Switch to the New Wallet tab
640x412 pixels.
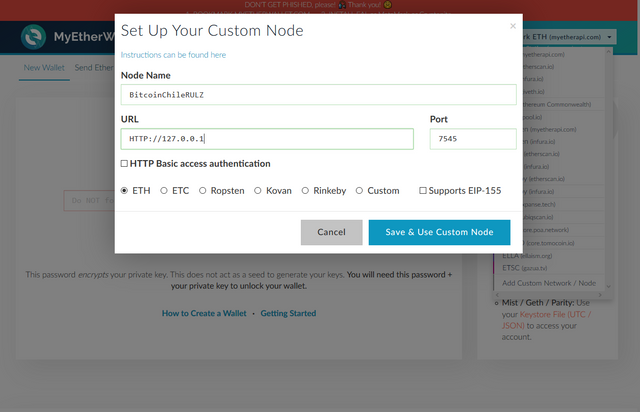point(44,68)
